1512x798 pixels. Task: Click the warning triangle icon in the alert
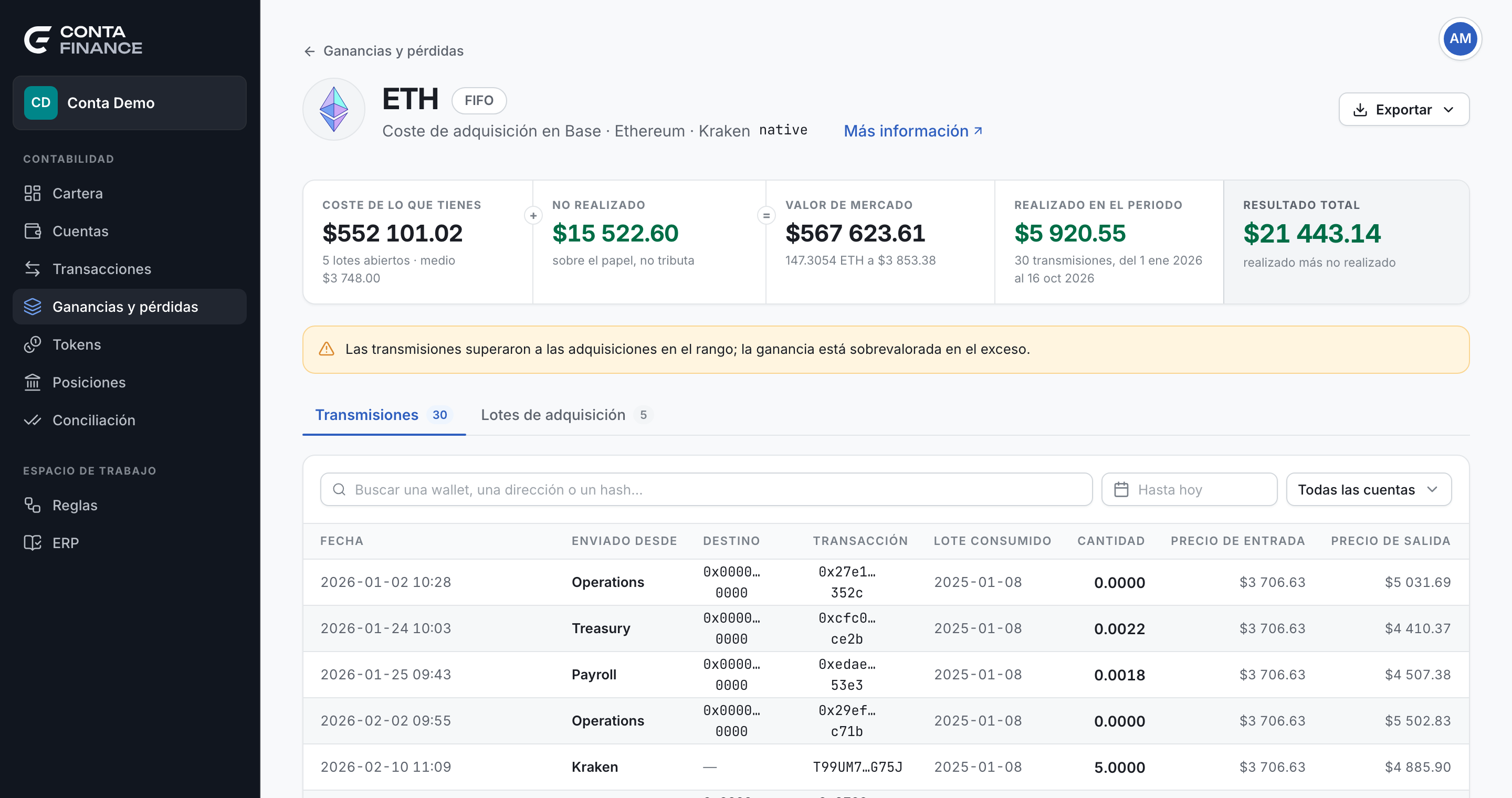327,349
